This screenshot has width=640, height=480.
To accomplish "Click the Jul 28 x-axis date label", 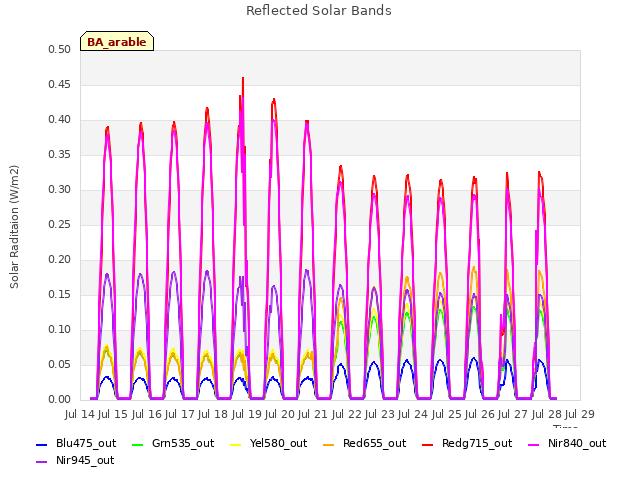I will click(547, 415).
